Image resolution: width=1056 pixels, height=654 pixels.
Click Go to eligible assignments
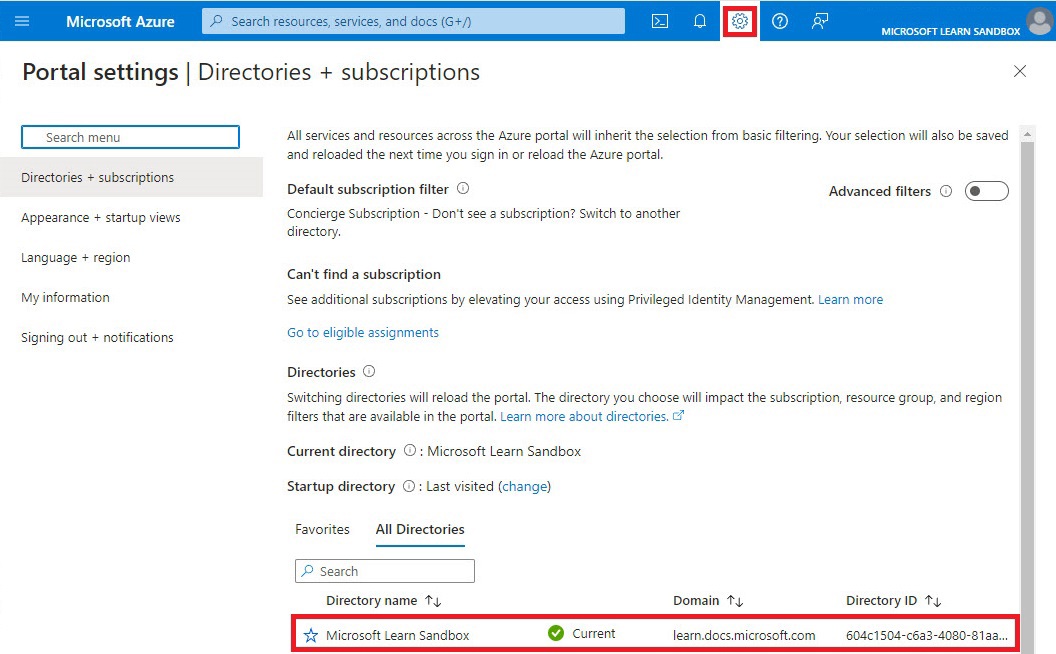tap(363, 333)
